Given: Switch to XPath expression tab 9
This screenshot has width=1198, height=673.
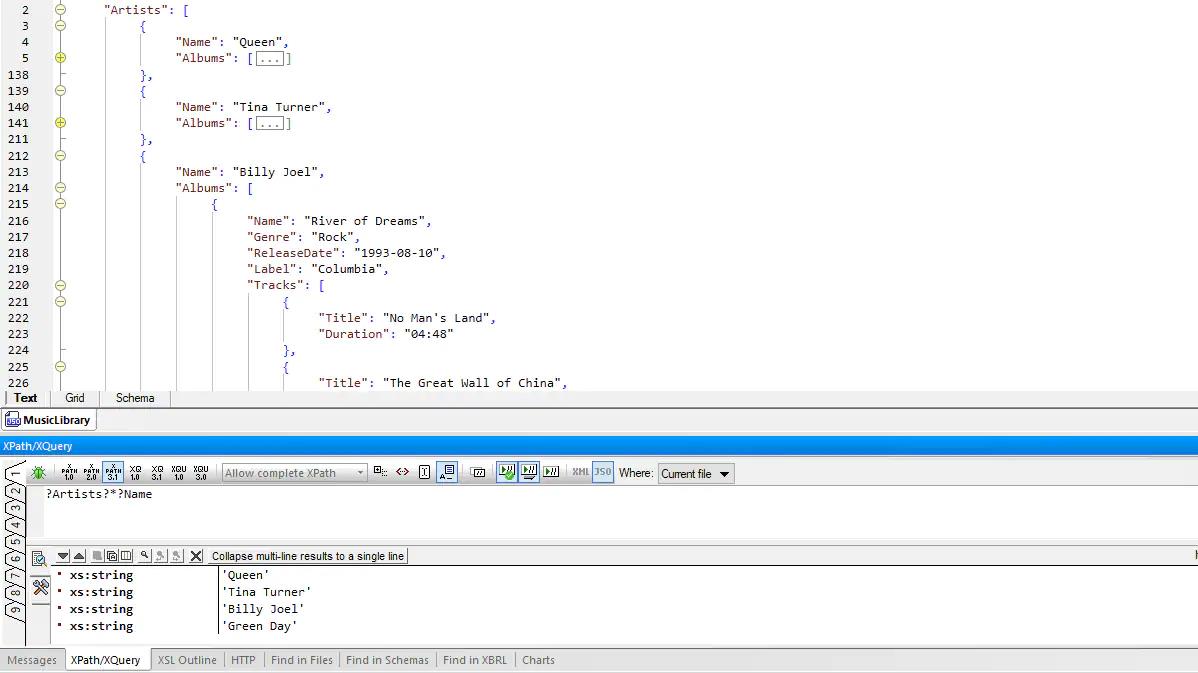Looking at the screenshot, I should click(x=15, y=609).
